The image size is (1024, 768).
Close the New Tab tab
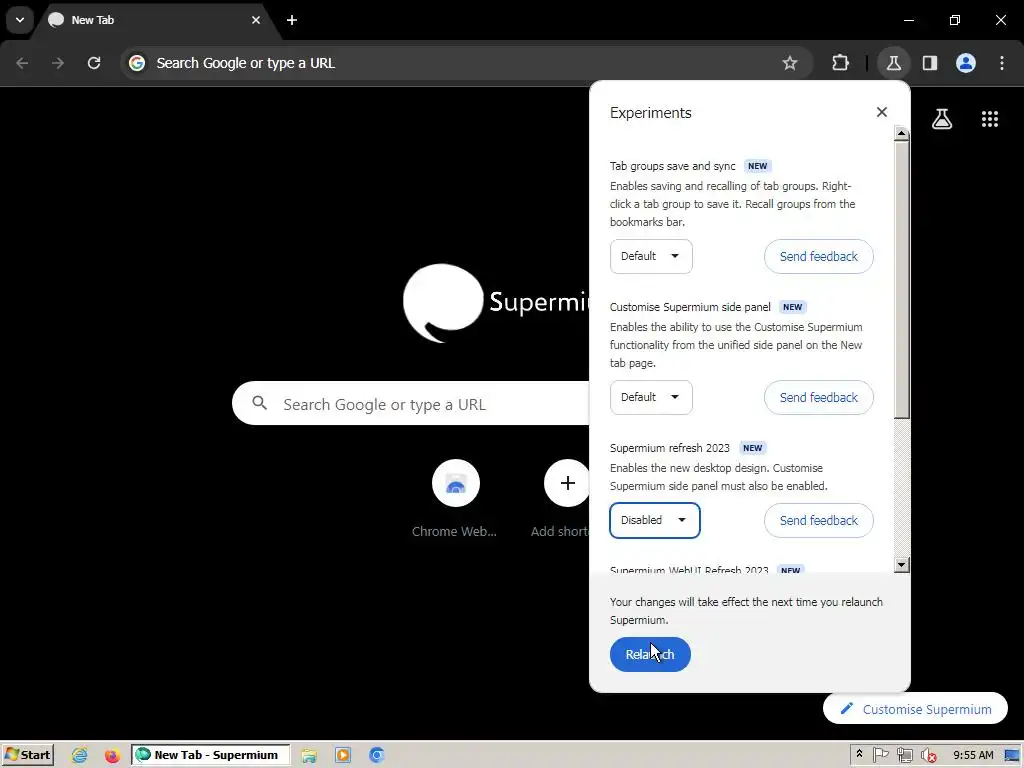click(256, 20)
